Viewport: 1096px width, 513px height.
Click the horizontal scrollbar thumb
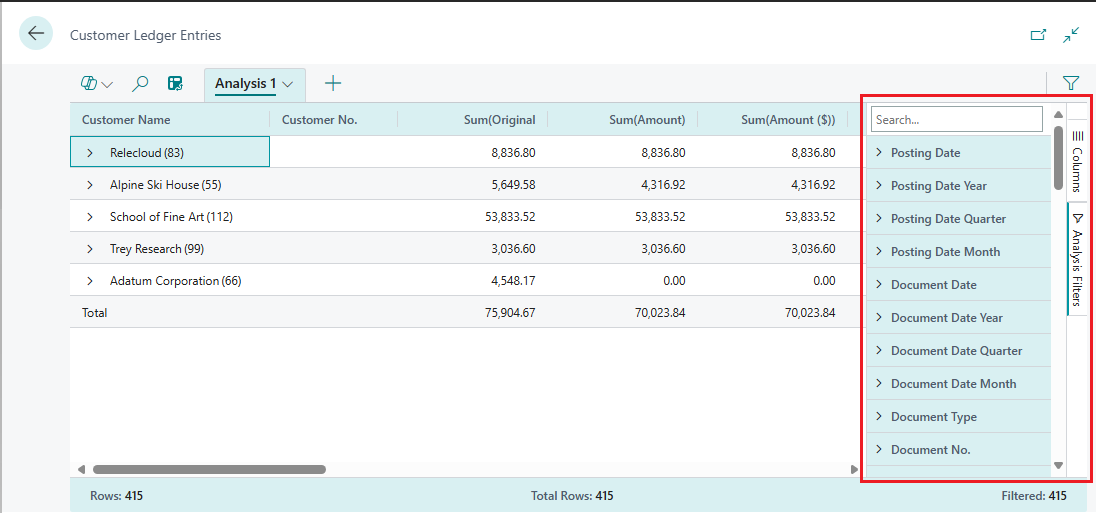pos(209,469)
